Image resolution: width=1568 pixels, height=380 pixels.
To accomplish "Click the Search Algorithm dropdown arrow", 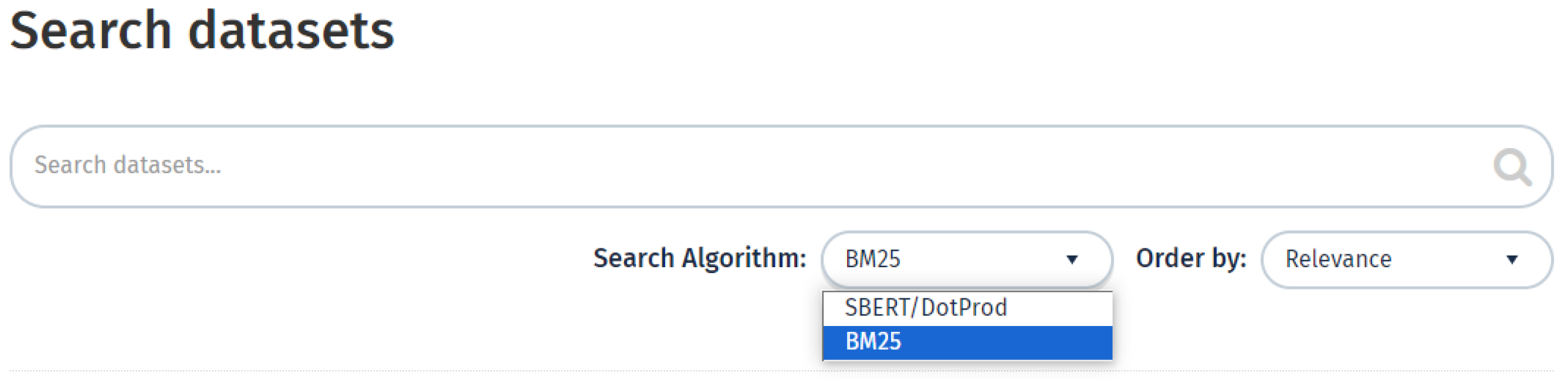I will pos(1072,260).
